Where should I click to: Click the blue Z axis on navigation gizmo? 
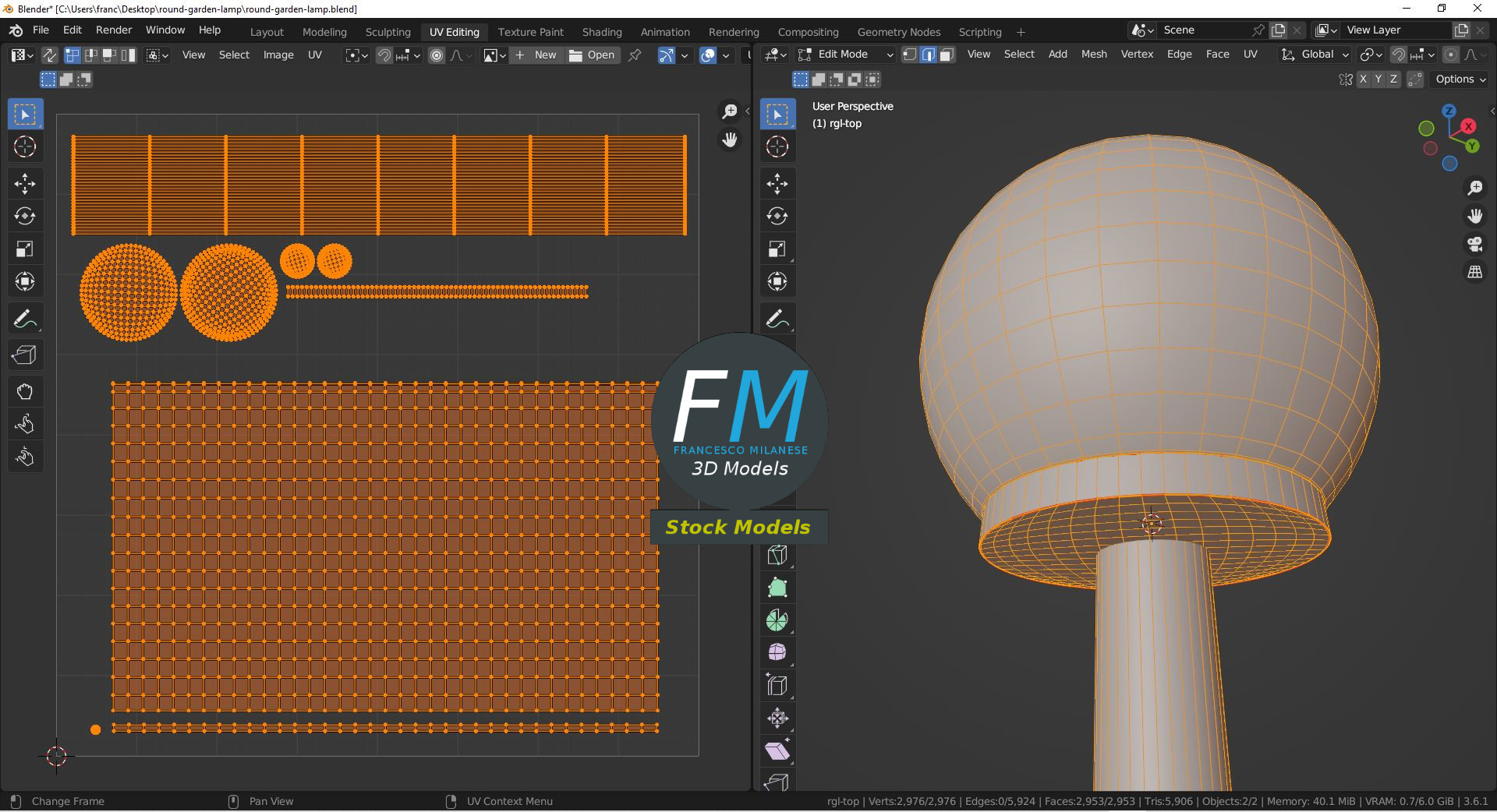point(1449,111)
